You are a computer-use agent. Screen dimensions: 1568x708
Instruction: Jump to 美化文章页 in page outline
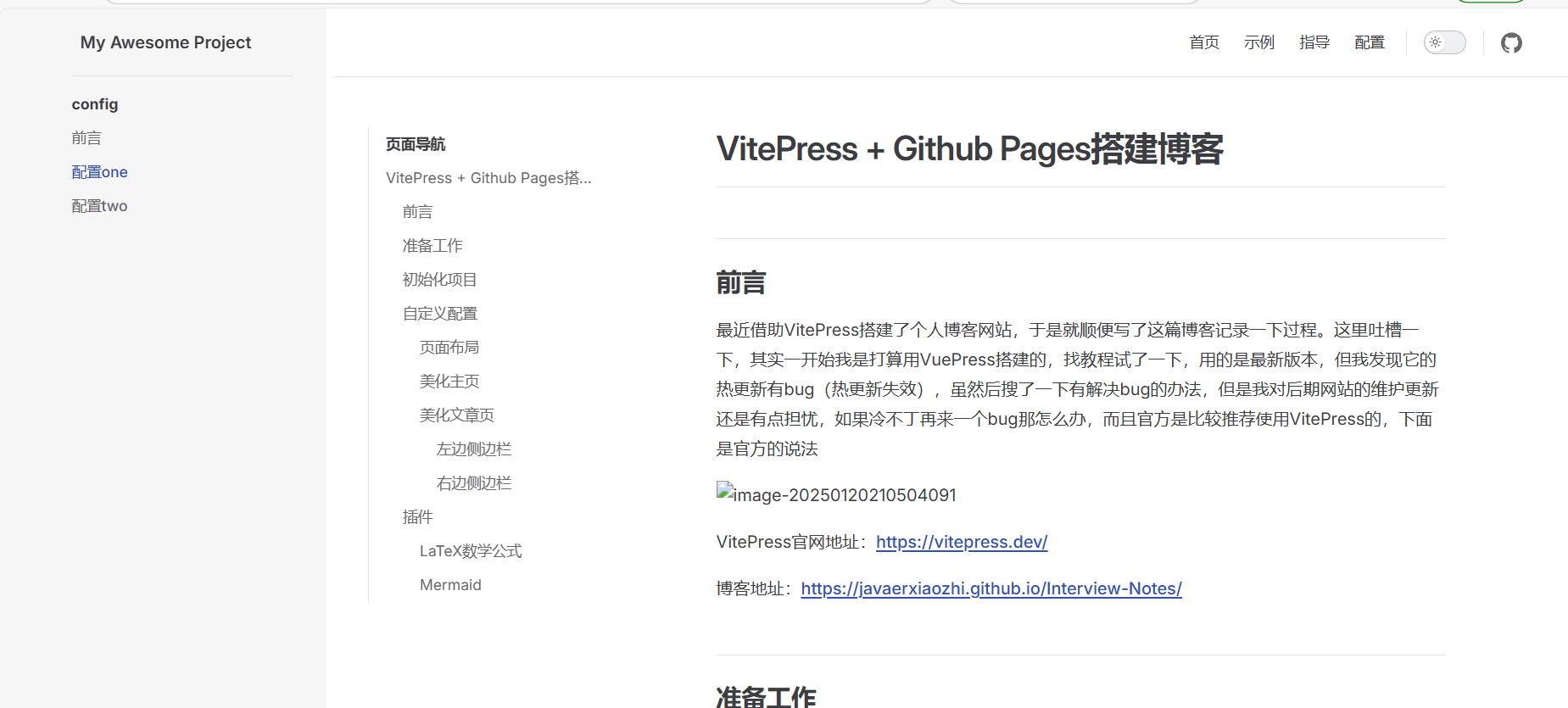[457, 415]
